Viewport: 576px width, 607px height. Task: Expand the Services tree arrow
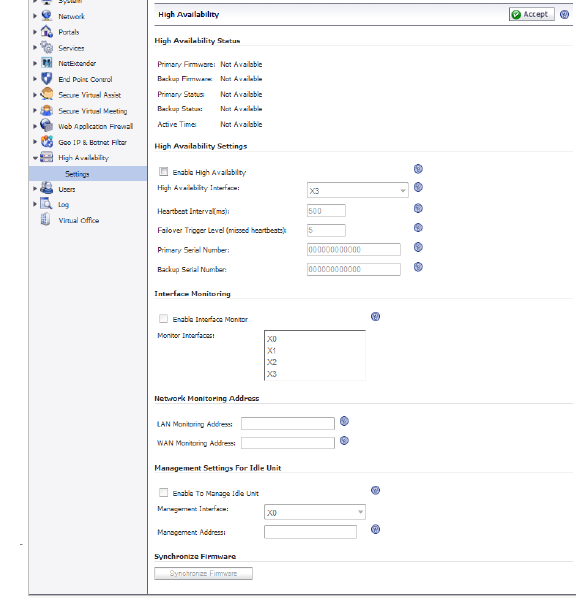point(35,47)
